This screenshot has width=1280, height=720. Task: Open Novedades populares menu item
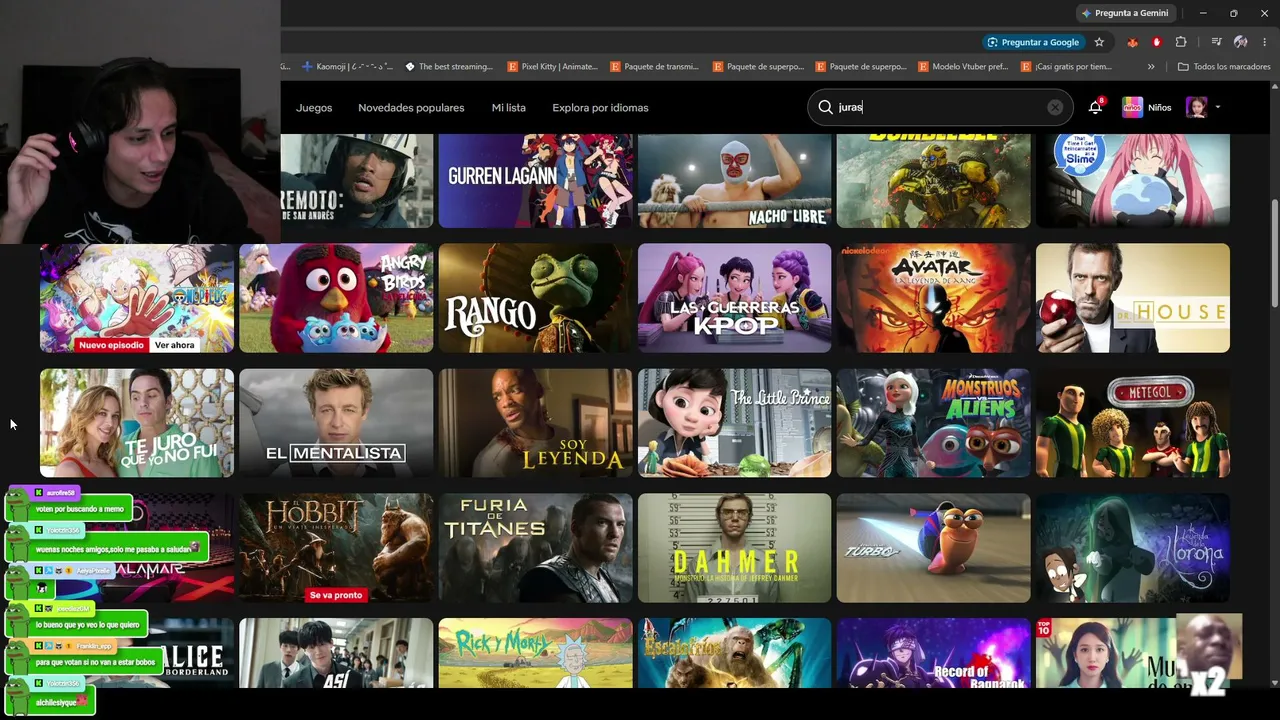(x=411, y=108)
